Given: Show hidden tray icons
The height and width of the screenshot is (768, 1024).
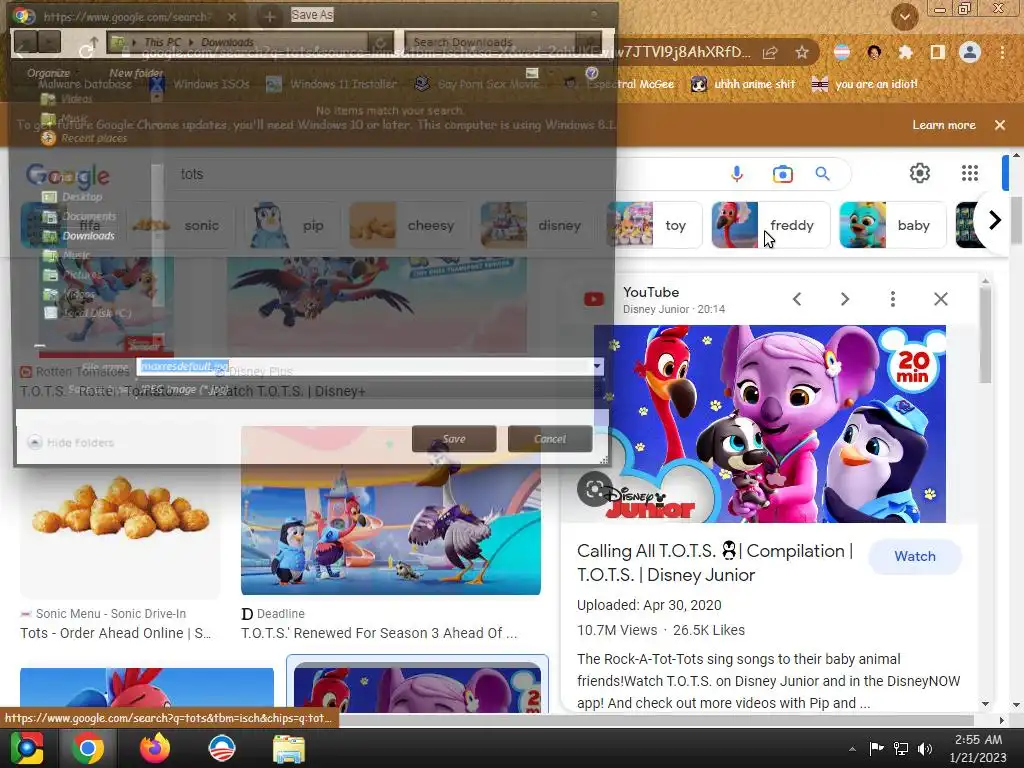Looking at the screenshot, I should click(852, 749).
